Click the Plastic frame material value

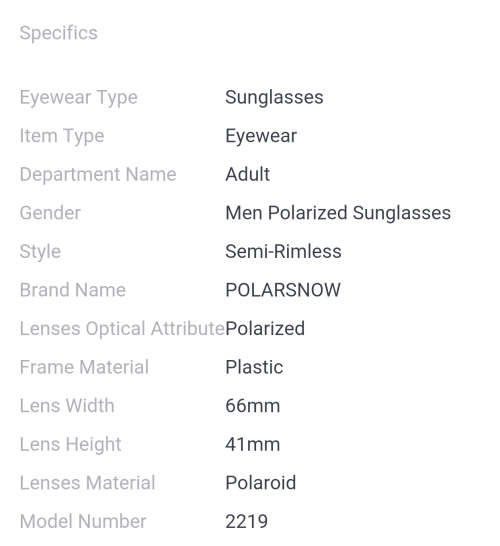point(254,367)
